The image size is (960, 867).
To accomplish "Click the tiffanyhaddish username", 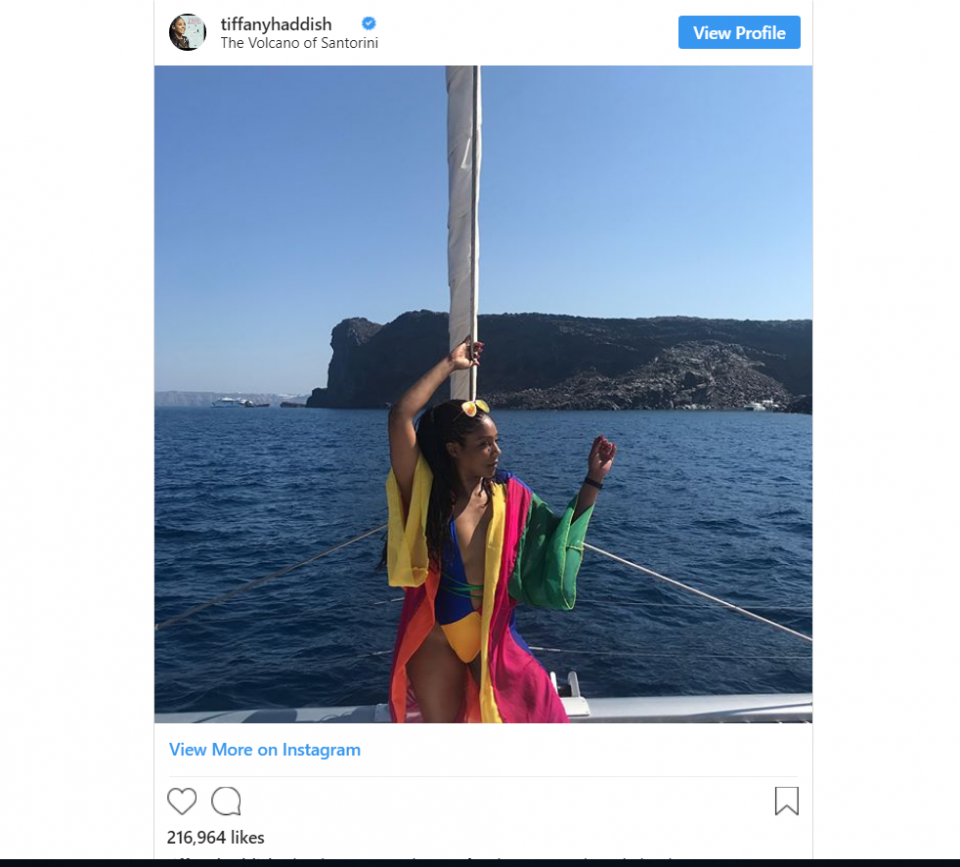I will click(276, 24).
